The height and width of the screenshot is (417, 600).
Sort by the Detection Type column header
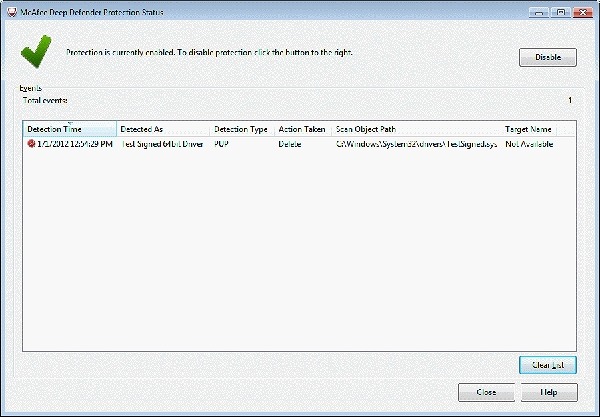242,129
